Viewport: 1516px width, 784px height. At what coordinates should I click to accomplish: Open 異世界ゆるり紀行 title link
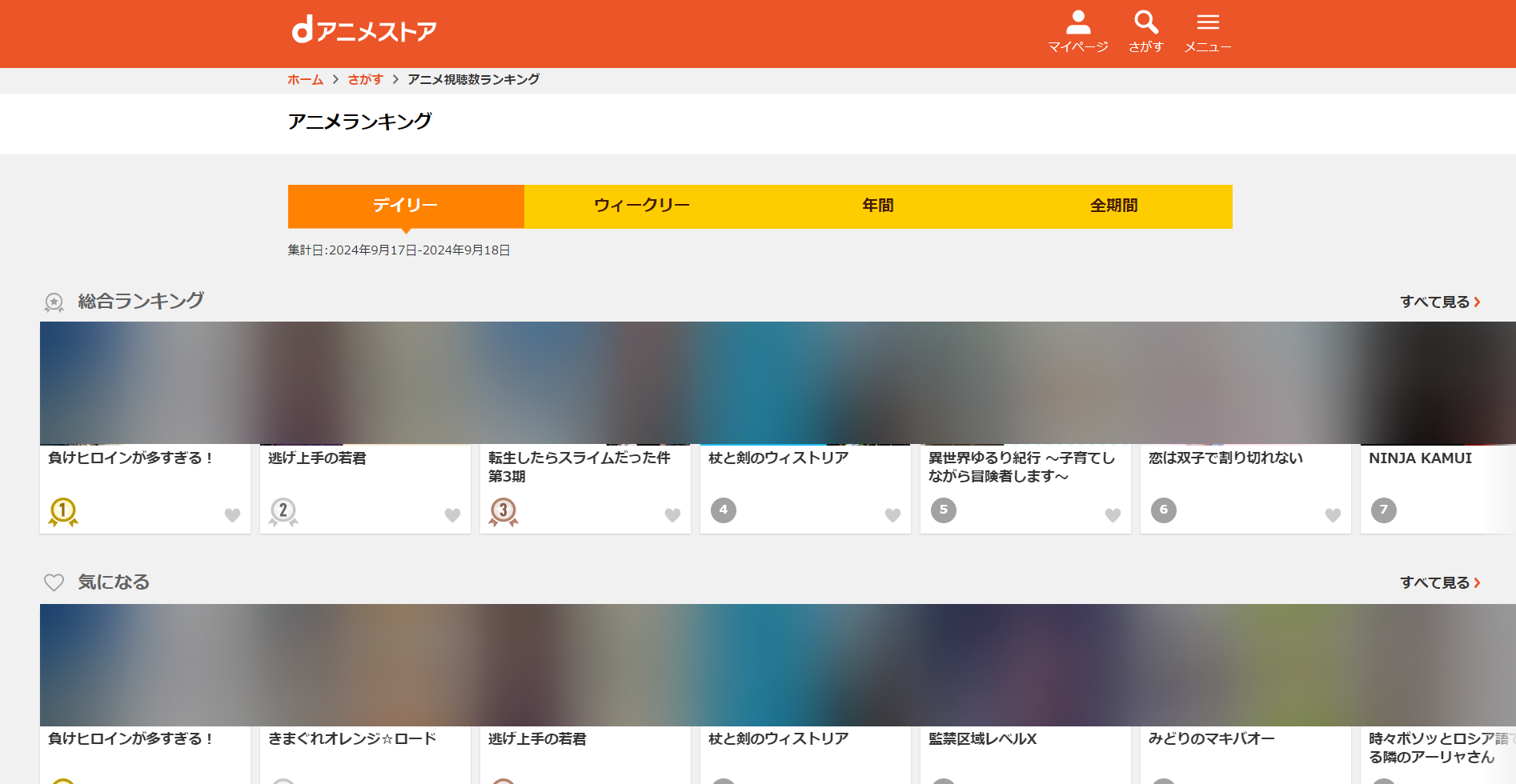[1021, 466]
